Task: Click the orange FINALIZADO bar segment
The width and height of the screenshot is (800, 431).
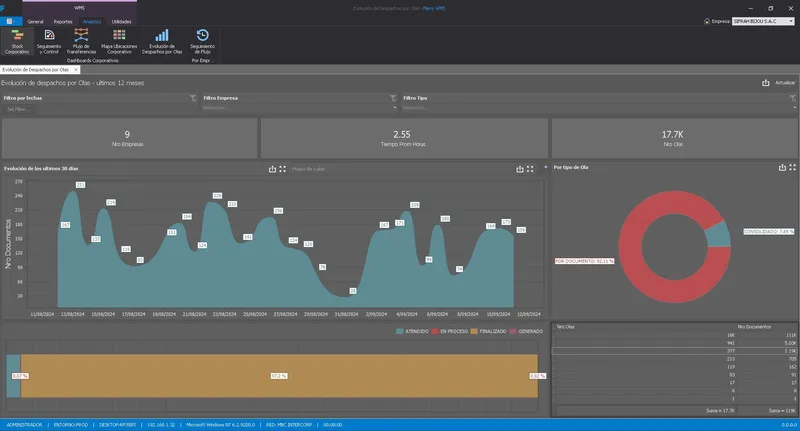Action: click(x=279, y=376)
